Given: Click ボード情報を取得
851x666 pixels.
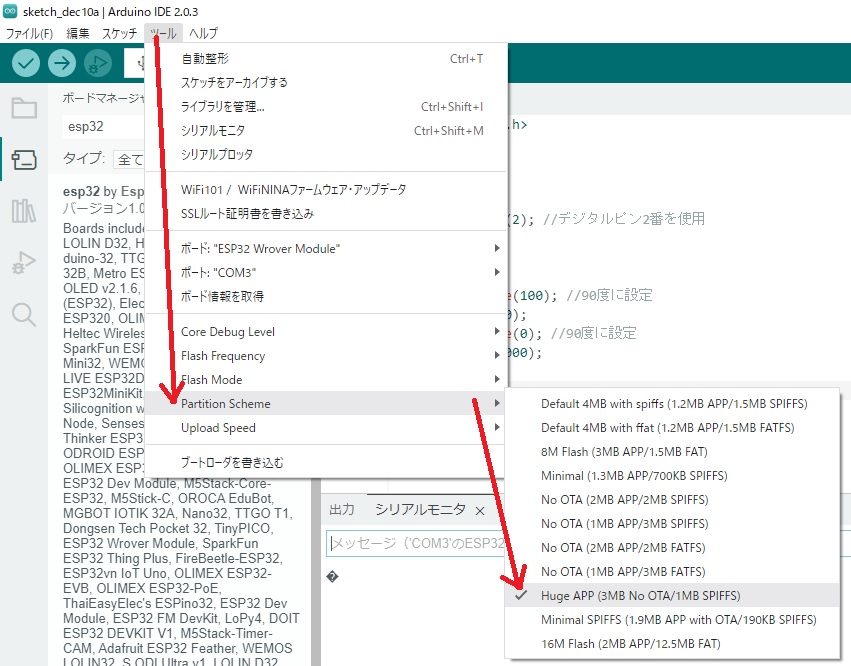Looking at the screenshot, I should point(326,296).
